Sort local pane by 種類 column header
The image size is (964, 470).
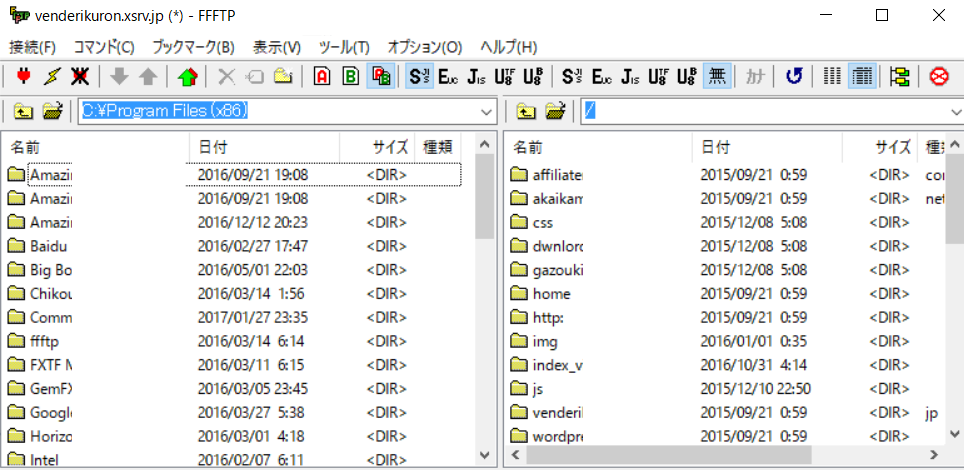click(437, 146)
